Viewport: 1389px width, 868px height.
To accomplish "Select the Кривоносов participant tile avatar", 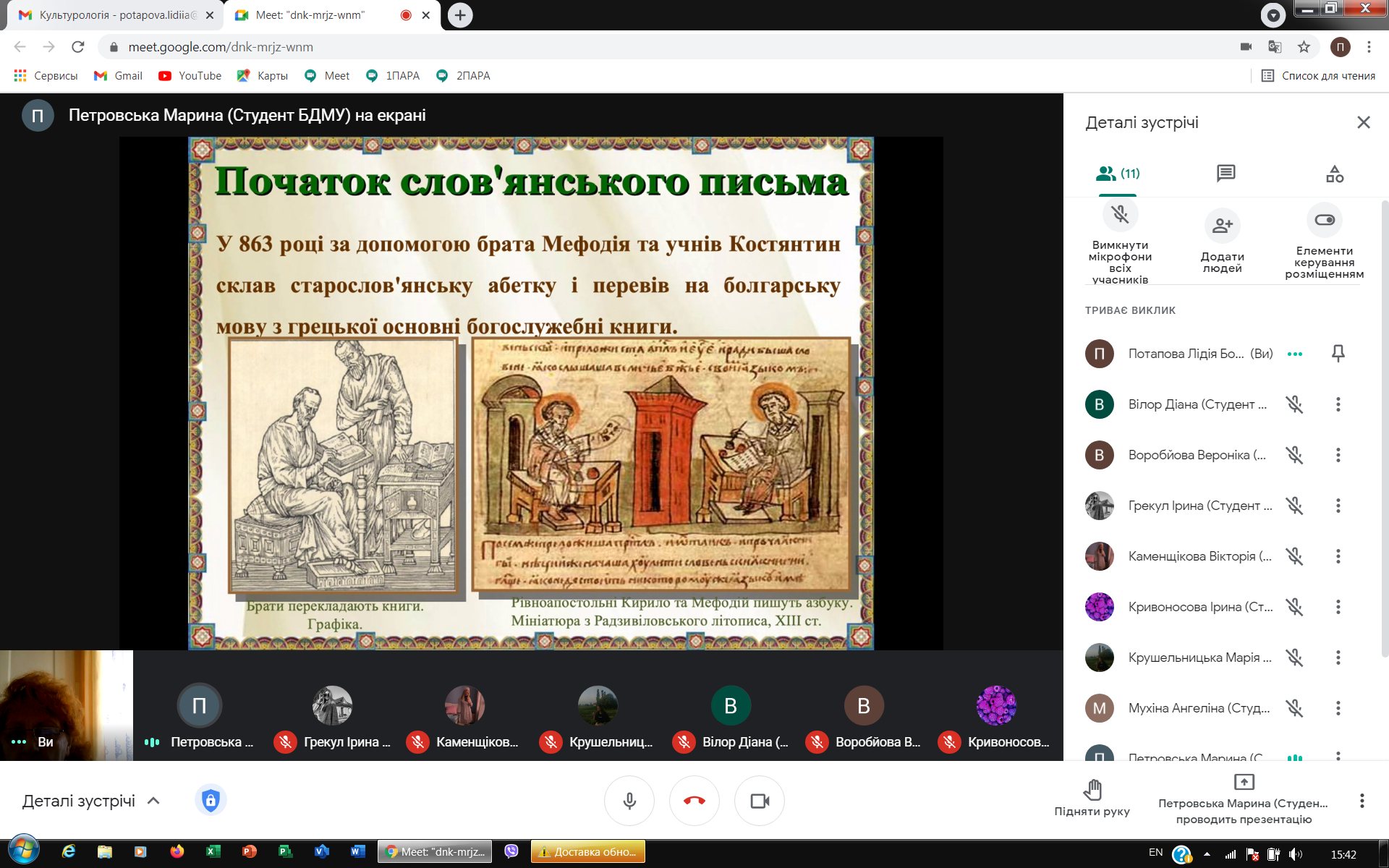I will (x=996, y=705).
